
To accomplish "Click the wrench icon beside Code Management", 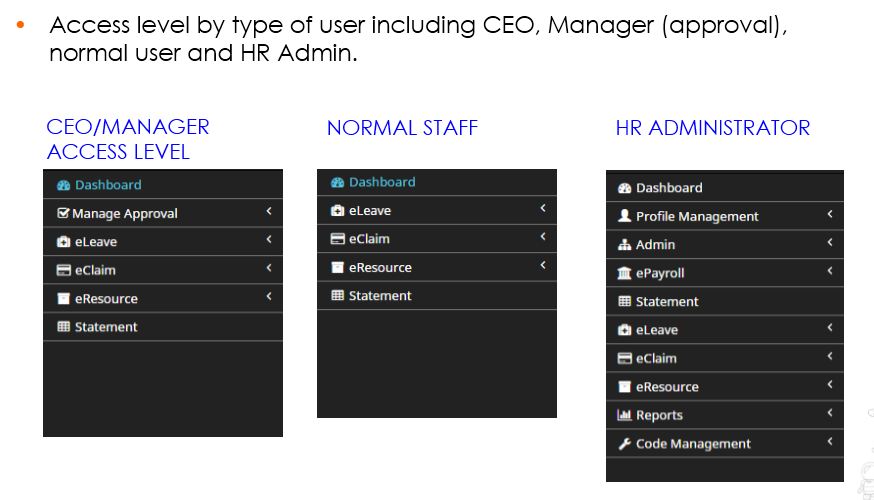I will 625,444.
